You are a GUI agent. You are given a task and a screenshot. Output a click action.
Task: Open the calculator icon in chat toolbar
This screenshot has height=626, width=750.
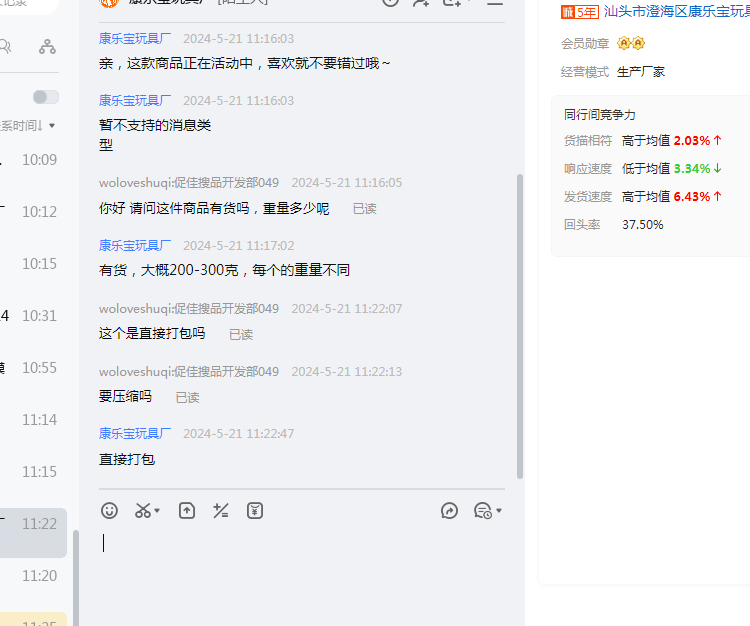pyautogui.click(x=221, y=511)
